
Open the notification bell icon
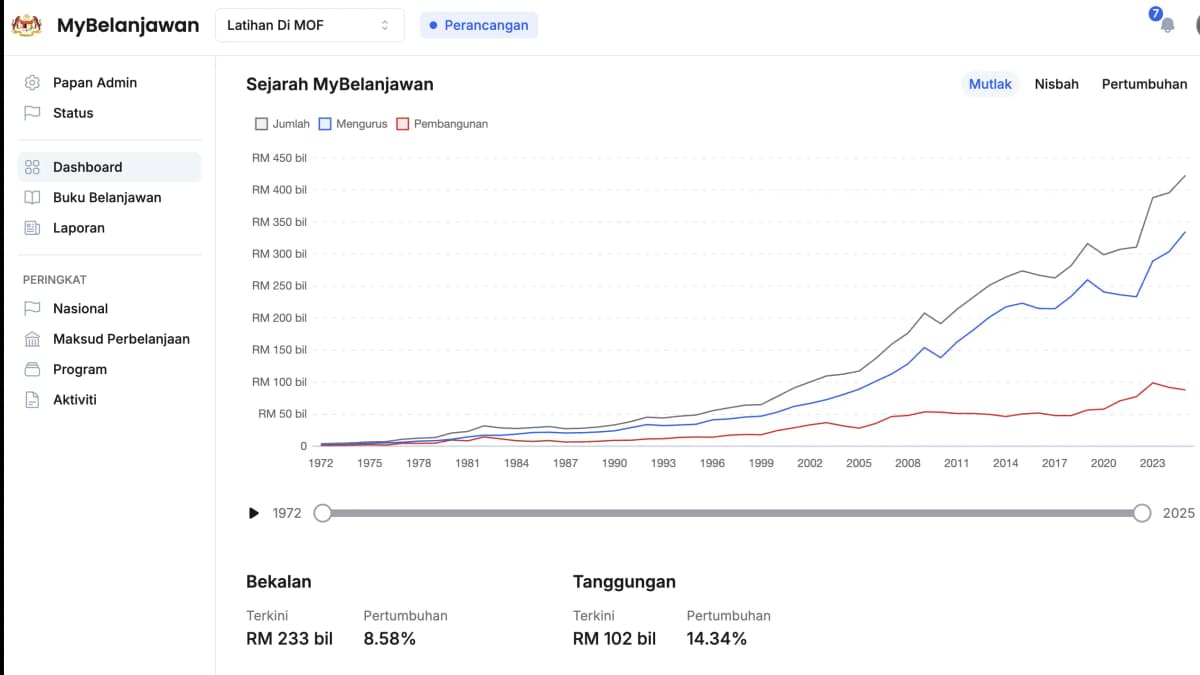pos(1167,26)
